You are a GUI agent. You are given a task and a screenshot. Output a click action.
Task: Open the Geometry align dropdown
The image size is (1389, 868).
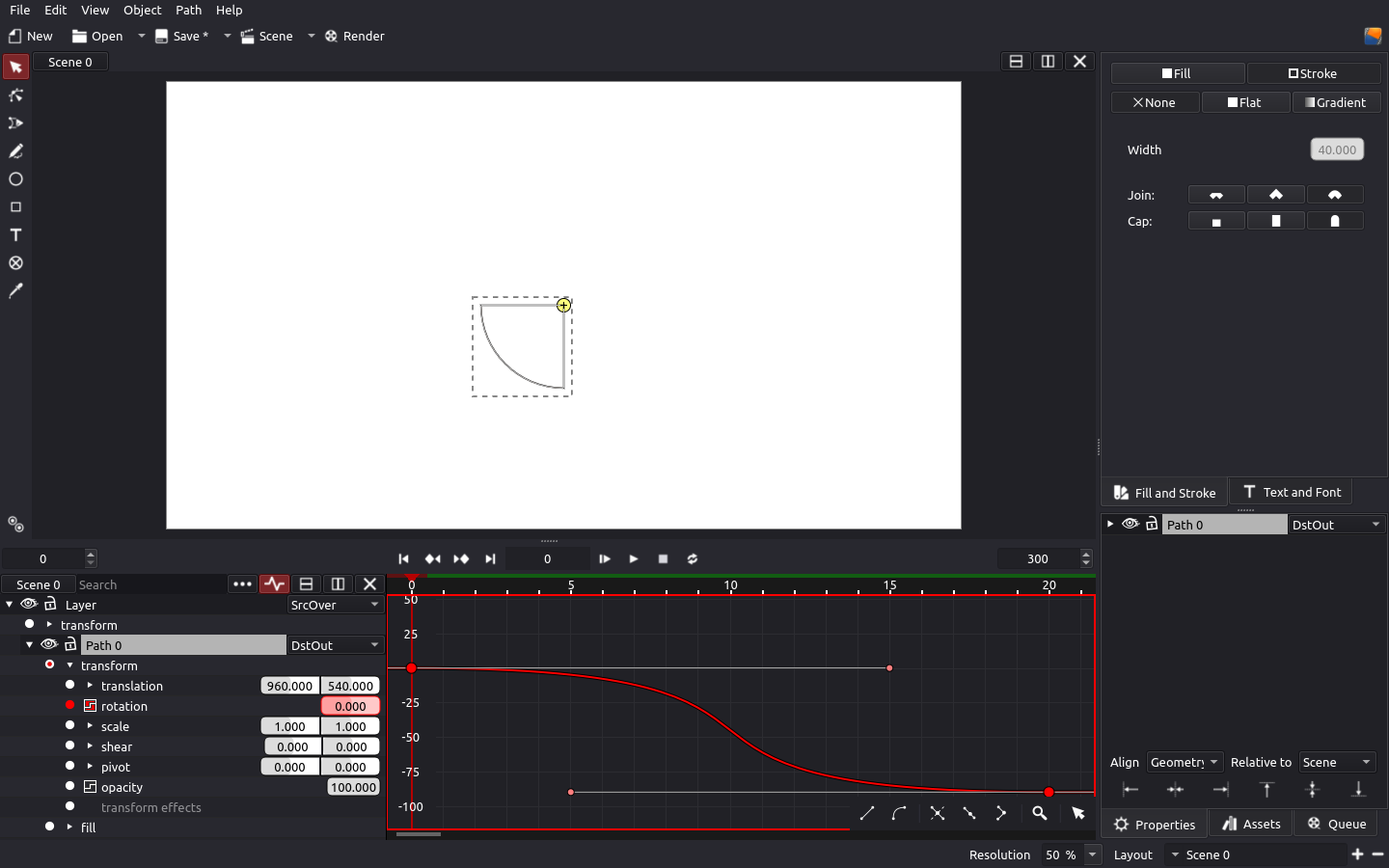click(x=1185, y=762)
